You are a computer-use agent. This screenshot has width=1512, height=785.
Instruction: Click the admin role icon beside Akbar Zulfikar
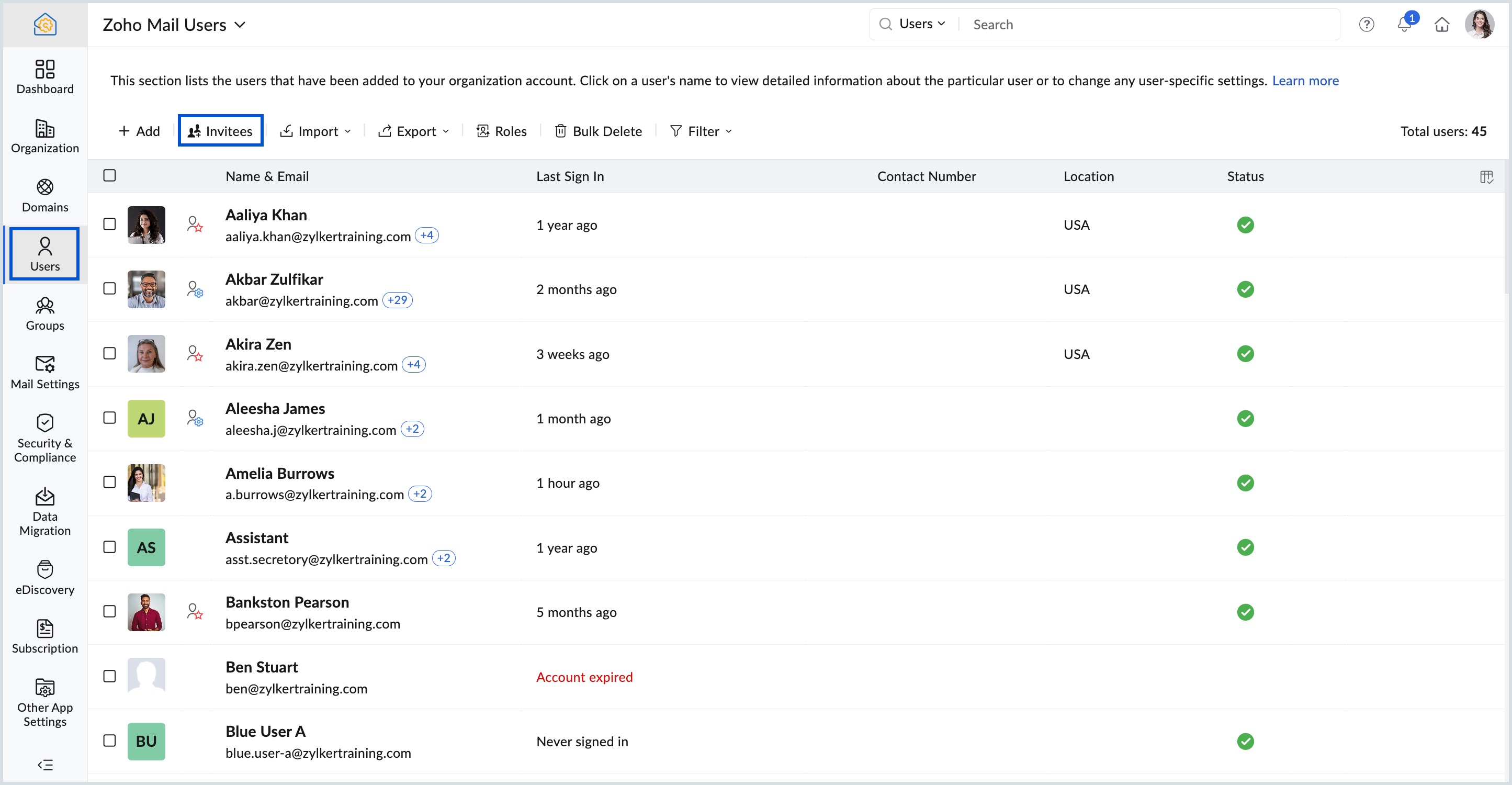[195, 289]
